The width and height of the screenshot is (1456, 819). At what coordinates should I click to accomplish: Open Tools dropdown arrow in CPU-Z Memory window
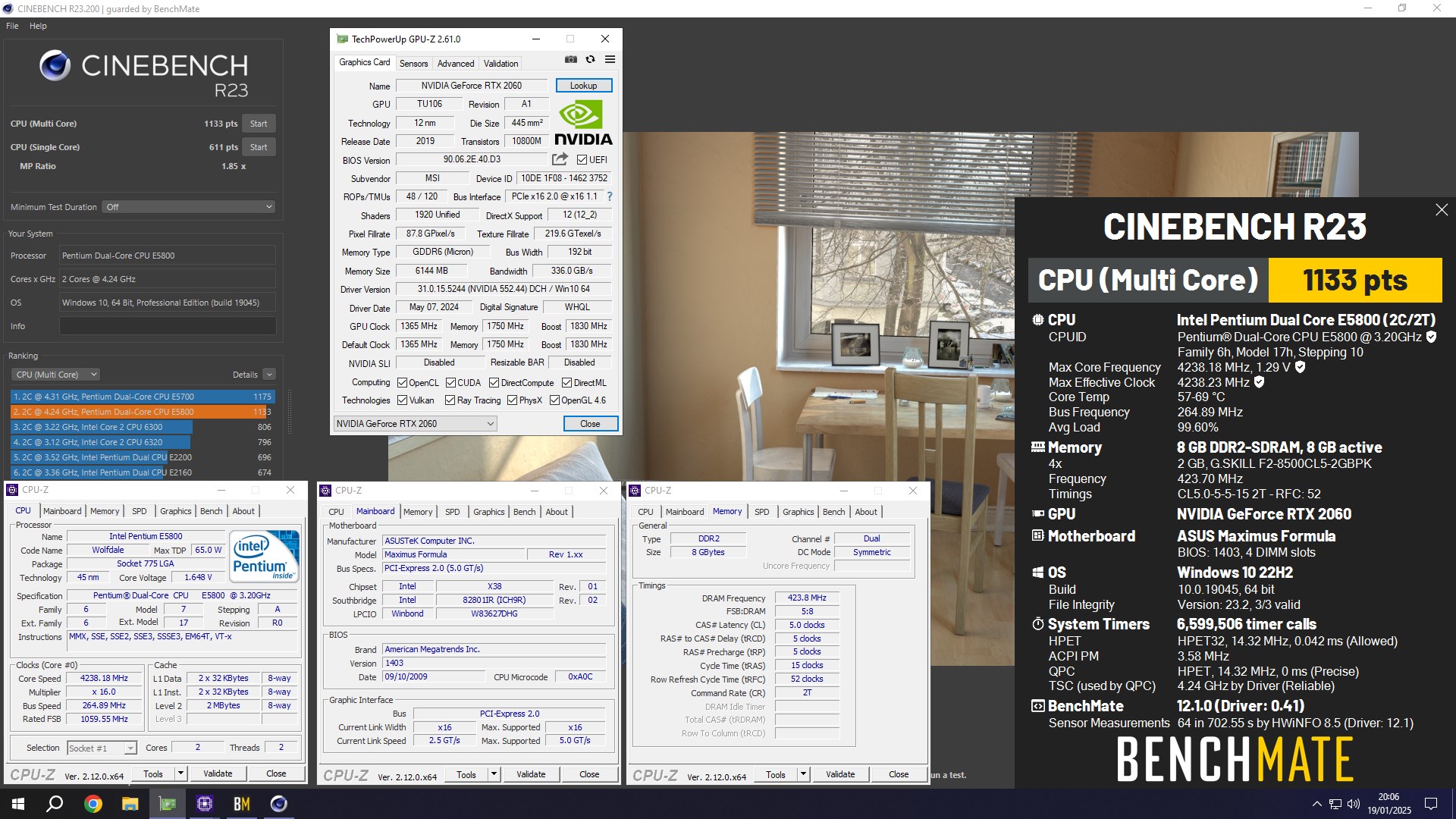tap(803, 774)
